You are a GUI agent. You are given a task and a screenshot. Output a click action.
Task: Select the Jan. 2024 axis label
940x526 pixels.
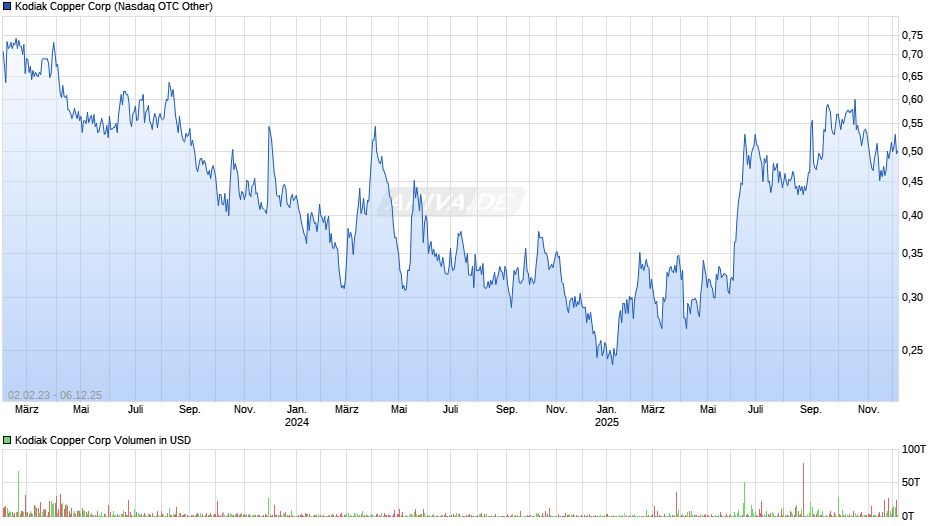pyautogui.click(x=297, y=416)
